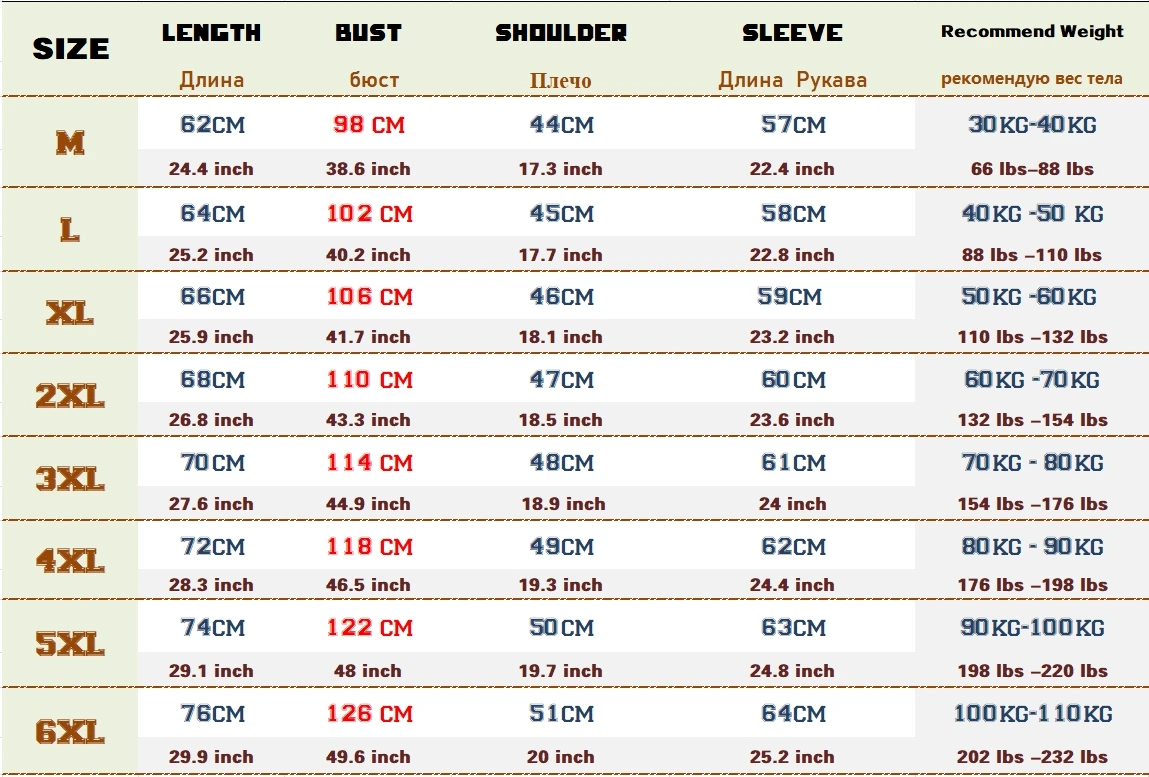
Task: Select the 126 CM bust value
Action: pyautogui.click(x=368, y=714)
